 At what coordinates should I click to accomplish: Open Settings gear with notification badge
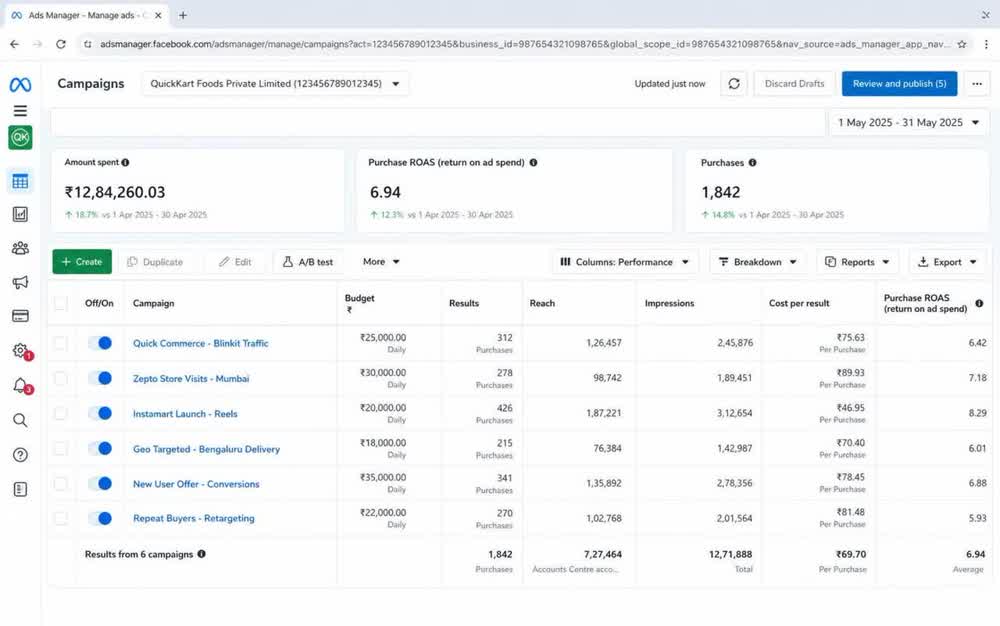(22, 351)
